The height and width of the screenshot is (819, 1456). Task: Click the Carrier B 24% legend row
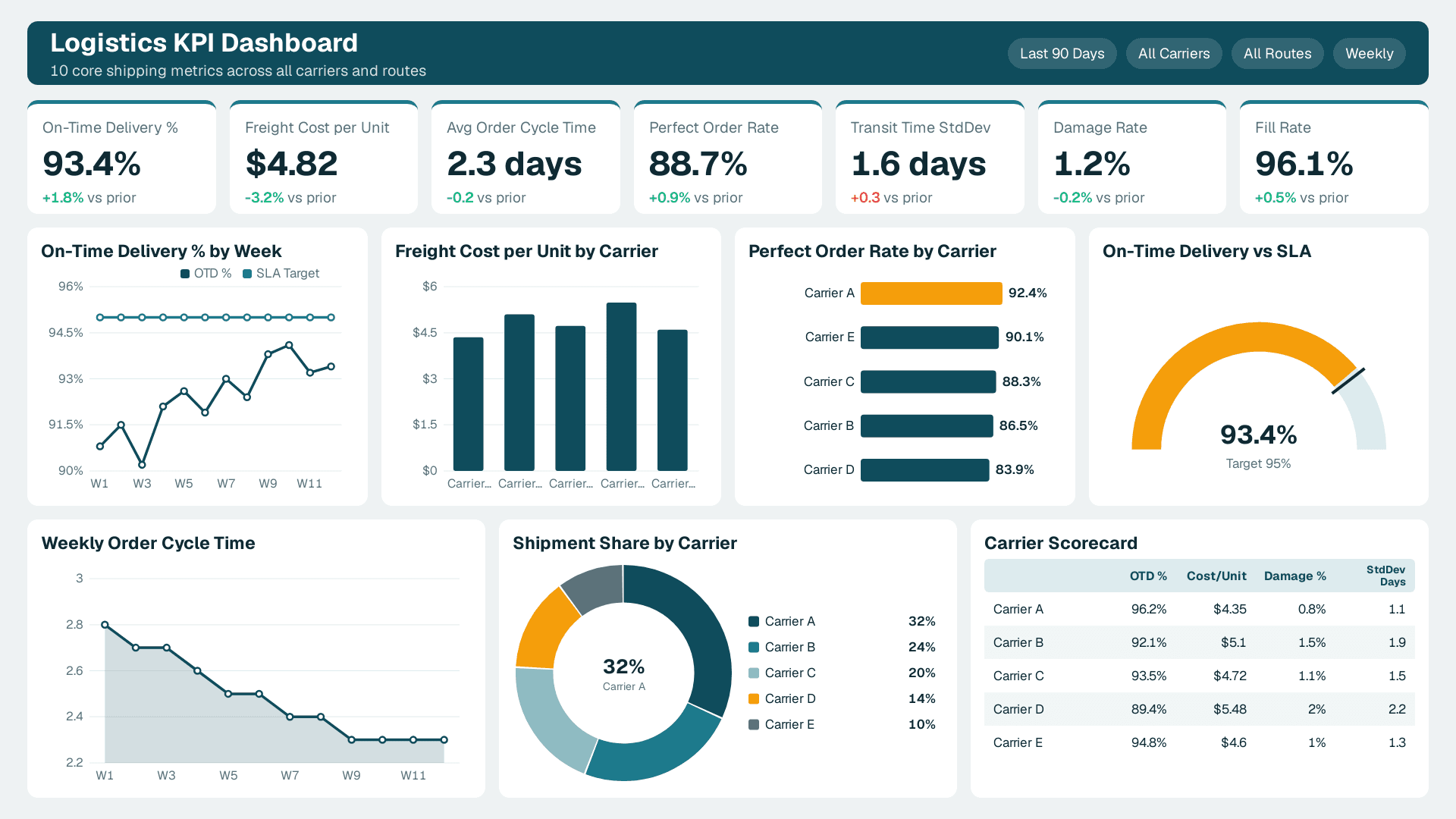[x=842, y=648]
